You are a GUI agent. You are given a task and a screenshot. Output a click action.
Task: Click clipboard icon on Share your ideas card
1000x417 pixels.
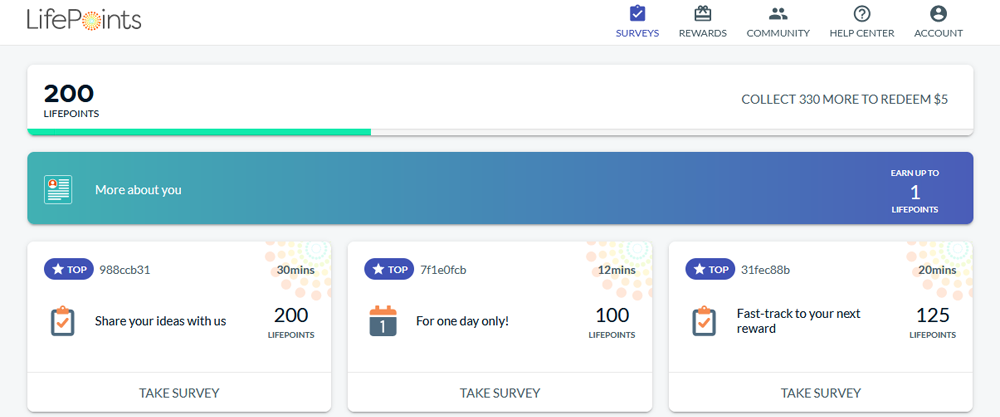pos(62,321)
